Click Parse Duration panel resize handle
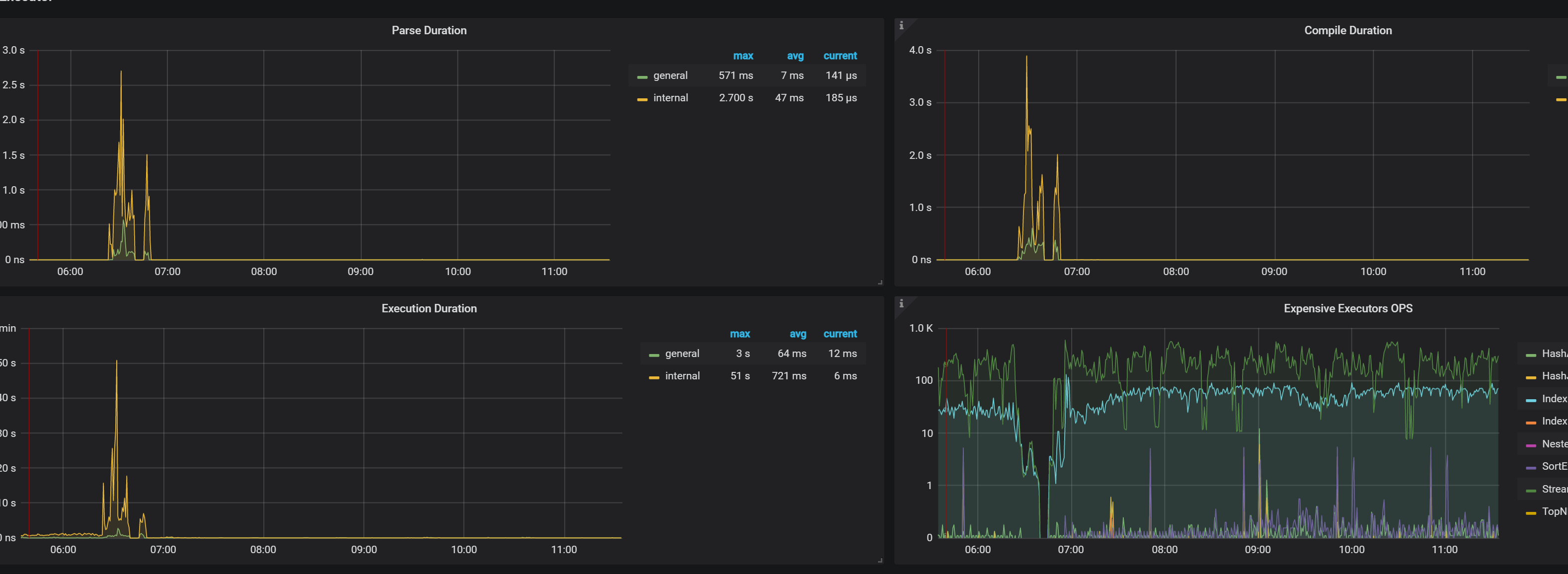 coord(880,282)
